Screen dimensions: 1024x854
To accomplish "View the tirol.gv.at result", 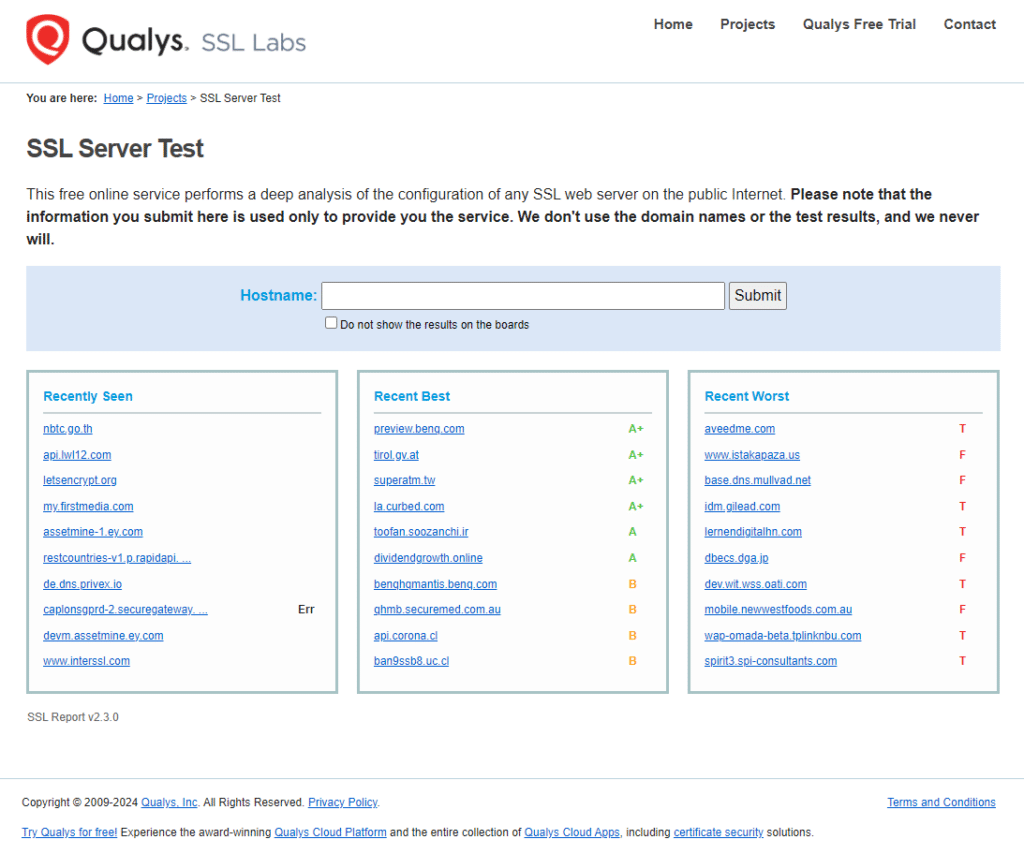I will pos(396,454).
